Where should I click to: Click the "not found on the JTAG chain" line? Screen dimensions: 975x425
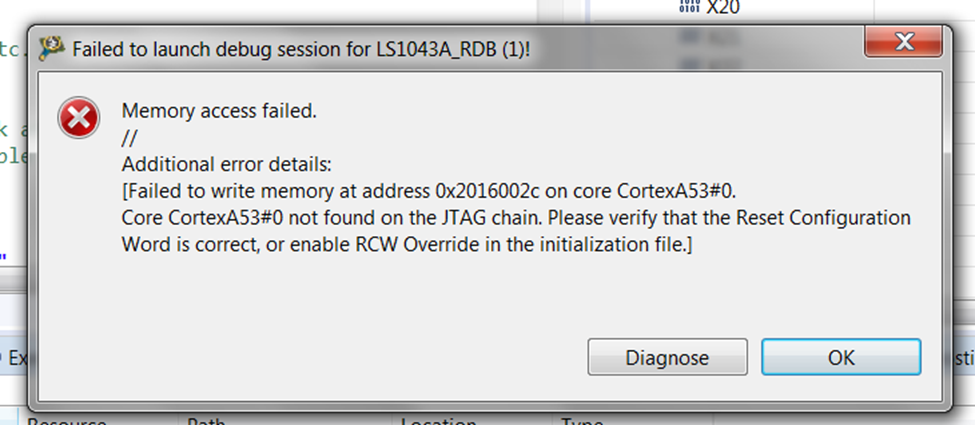coord(516,217)
